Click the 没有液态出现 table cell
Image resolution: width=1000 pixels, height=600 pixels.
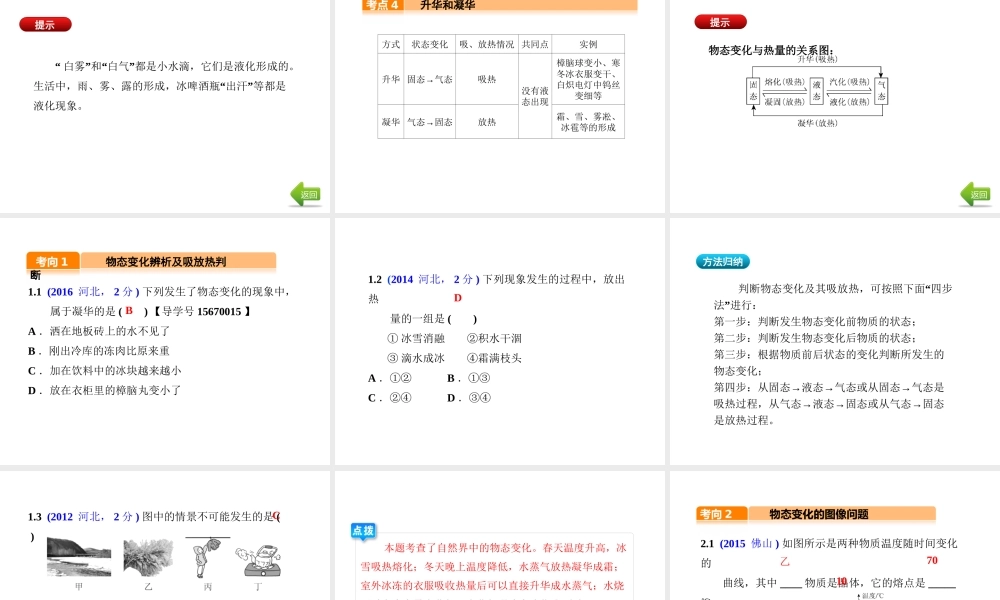pos(535,96)
